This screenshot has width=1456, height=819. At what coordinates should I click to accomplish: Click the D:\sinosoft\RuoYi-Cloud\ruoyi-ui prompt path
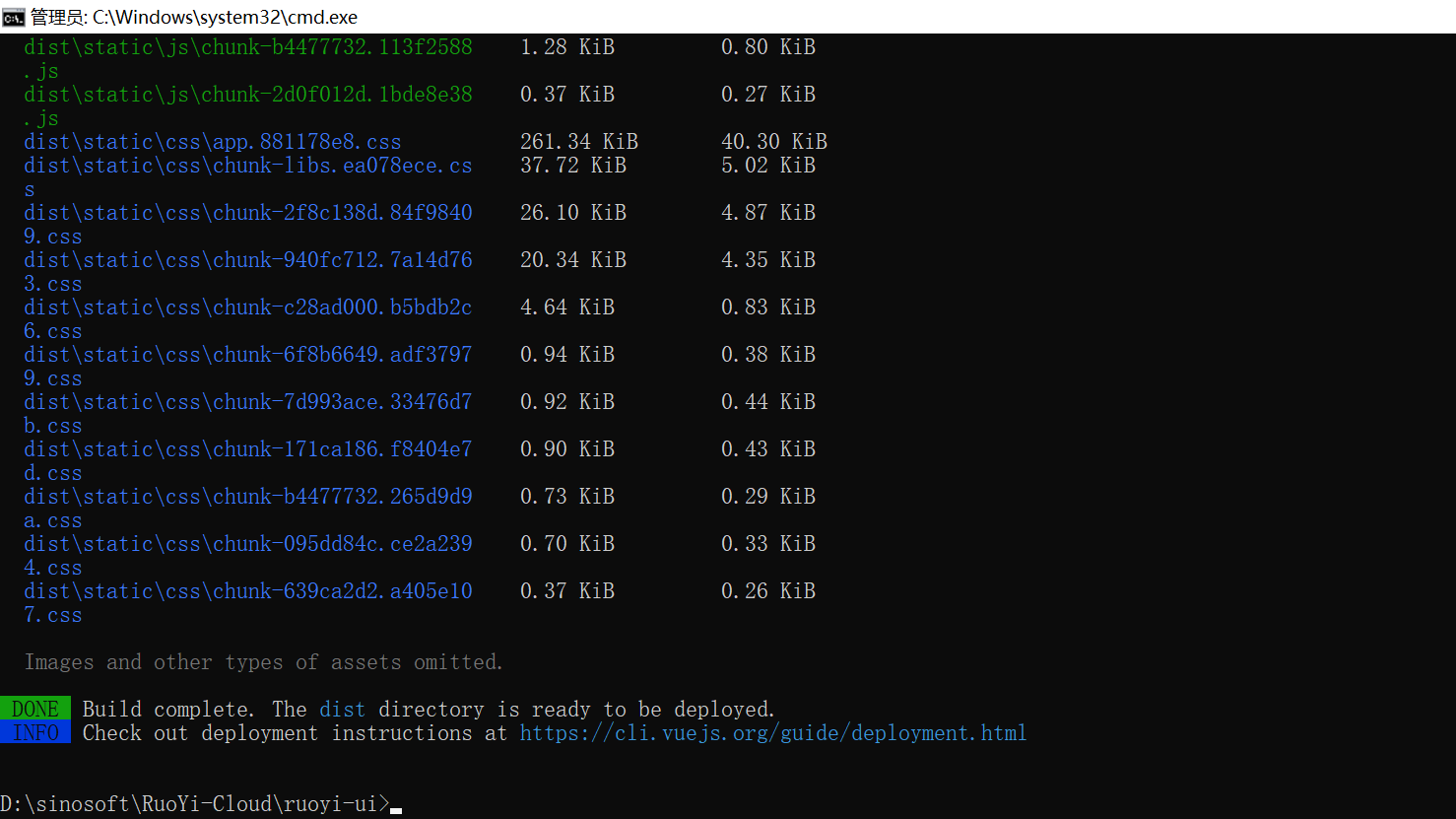pos(194,804)
